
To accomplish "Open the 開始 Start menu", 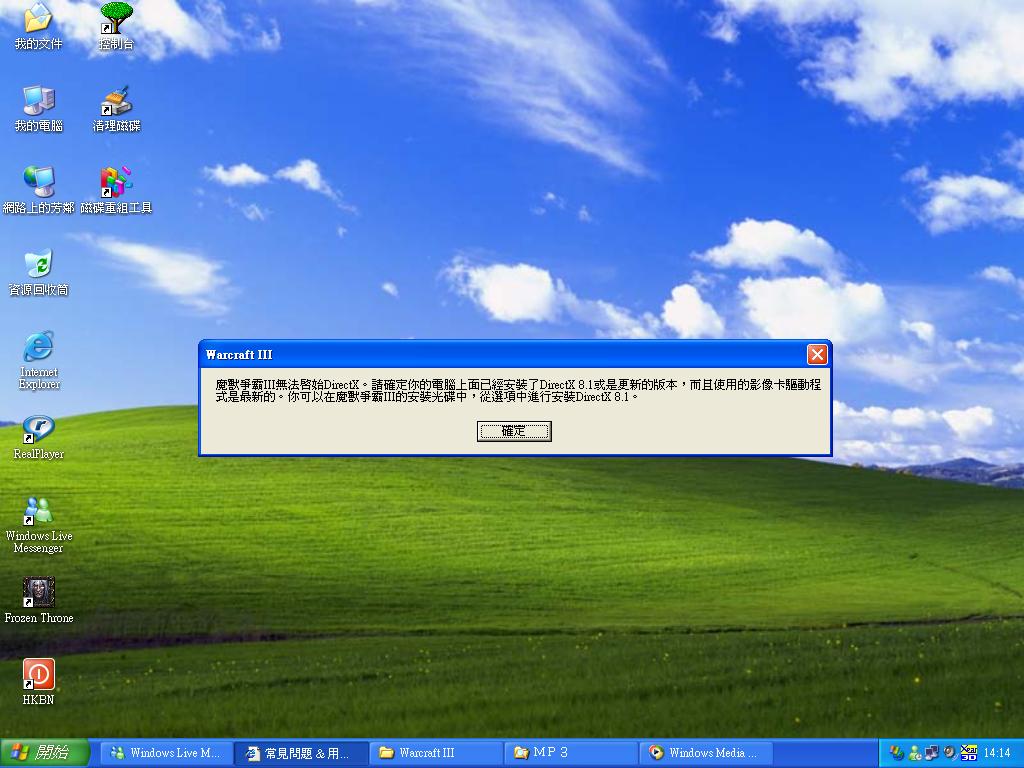I will click(40, 753).
